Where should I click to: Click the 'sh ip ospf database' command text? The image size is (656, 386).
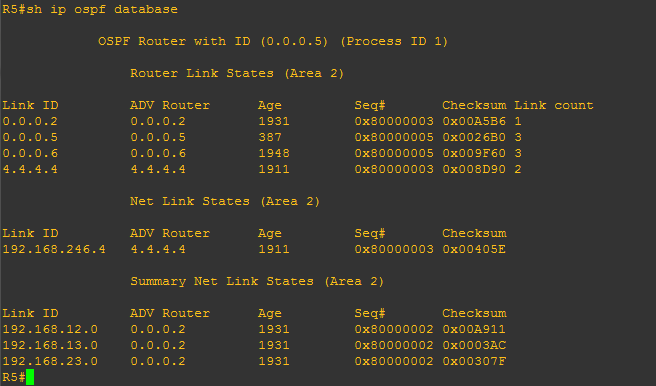point(102,9)
